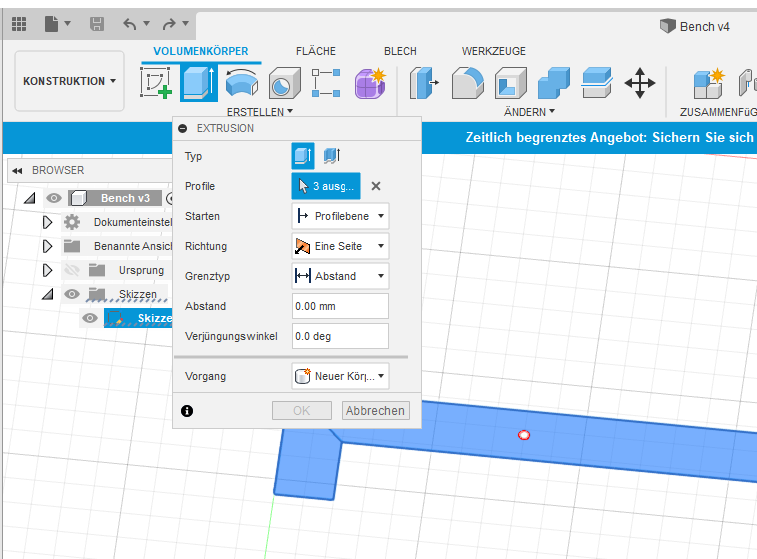Open the Starten Profilebene dropdown
757x559 pixels.
point(340,216)
